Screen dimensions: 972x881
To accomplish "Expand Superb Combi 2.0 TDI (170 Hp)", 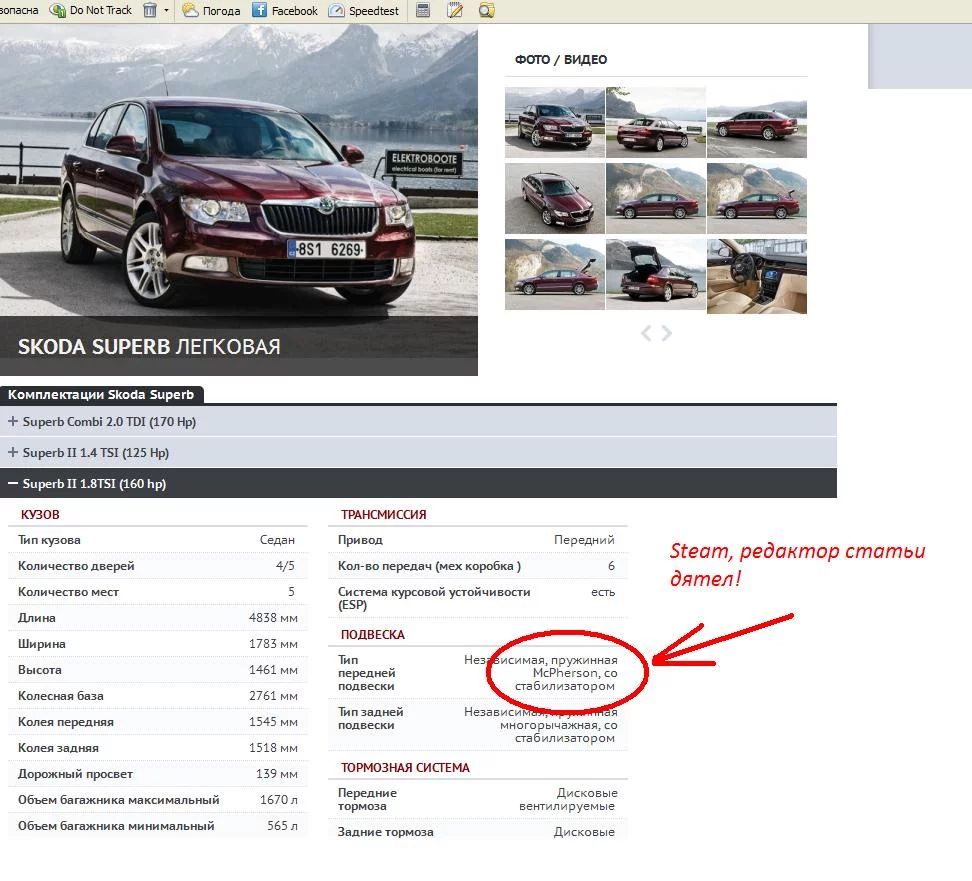I will point(418,422).
